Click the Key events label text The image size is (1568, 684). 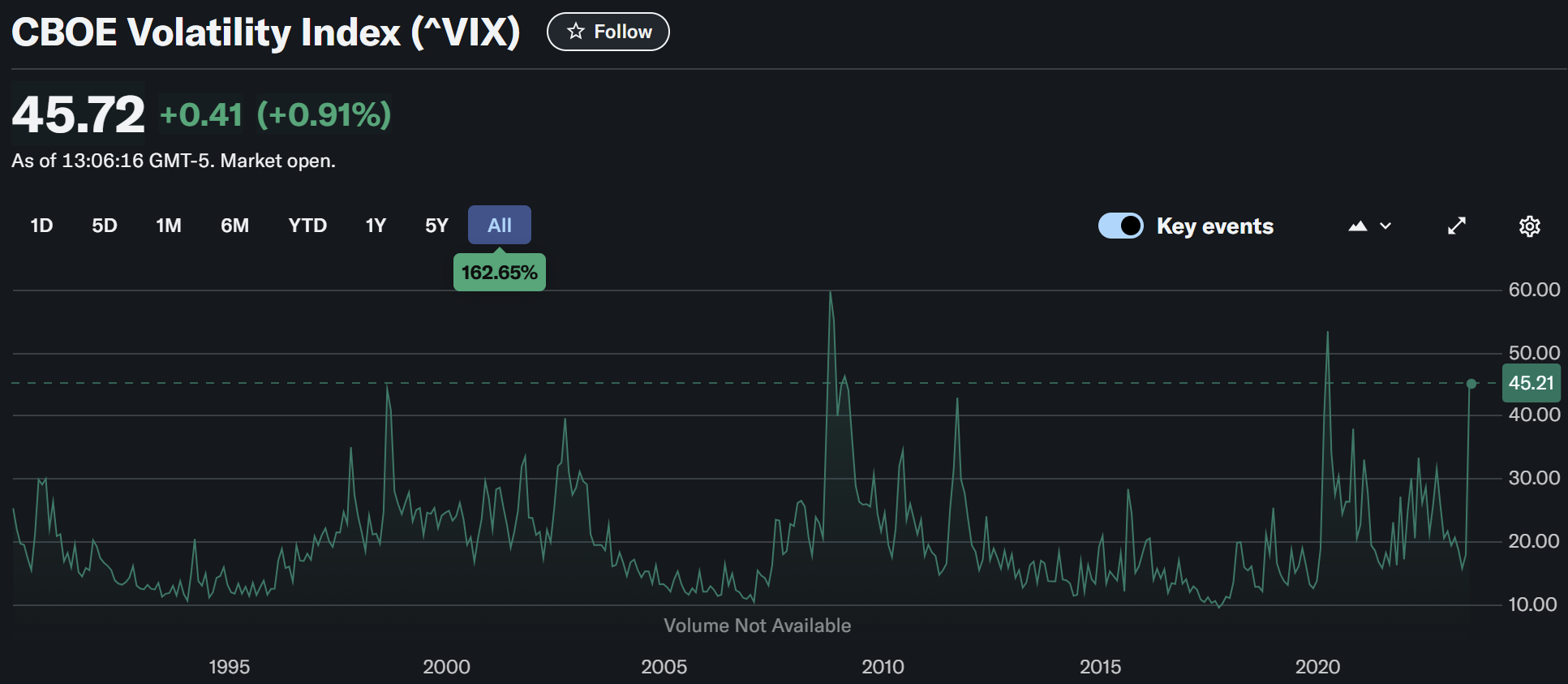click(1215, 226)
